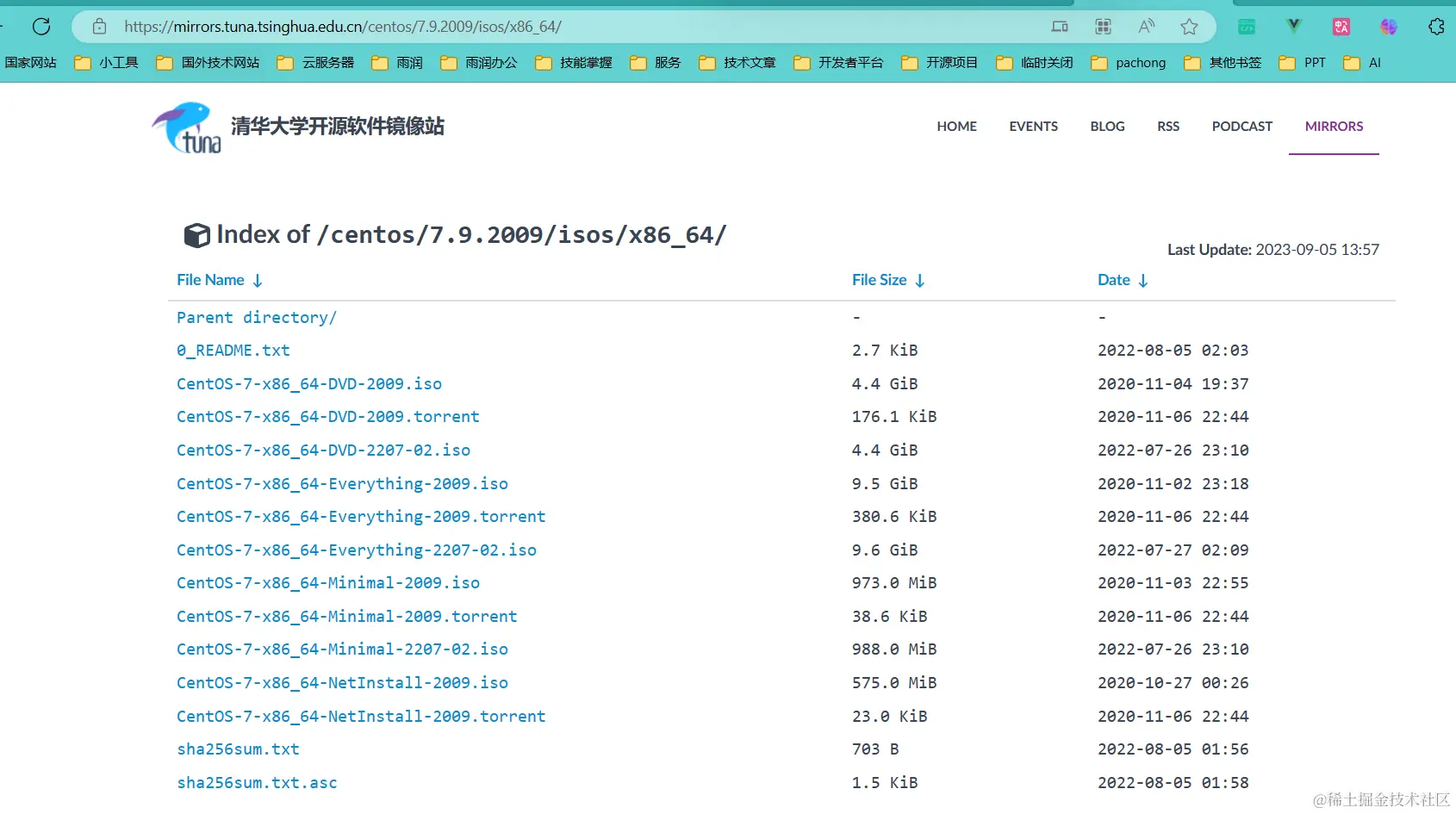Download CentOS-7-x86_64-DVD-2207-02.iso
The width and height of the screenshot is (1456, 814).
click(324, 450)
